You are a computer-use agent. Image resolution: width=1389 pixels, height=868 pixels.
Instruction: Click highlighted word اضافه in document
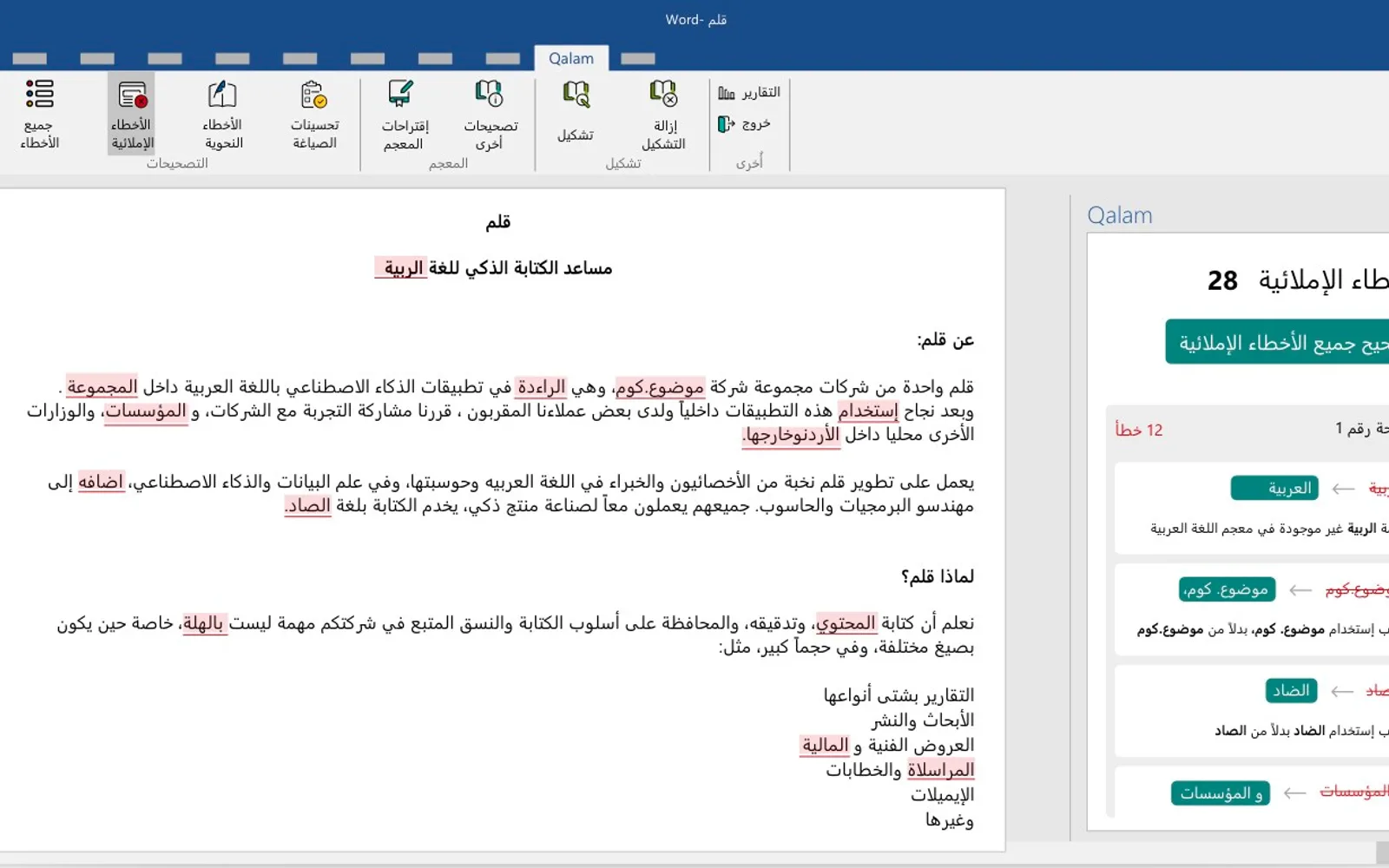point(101,482)
